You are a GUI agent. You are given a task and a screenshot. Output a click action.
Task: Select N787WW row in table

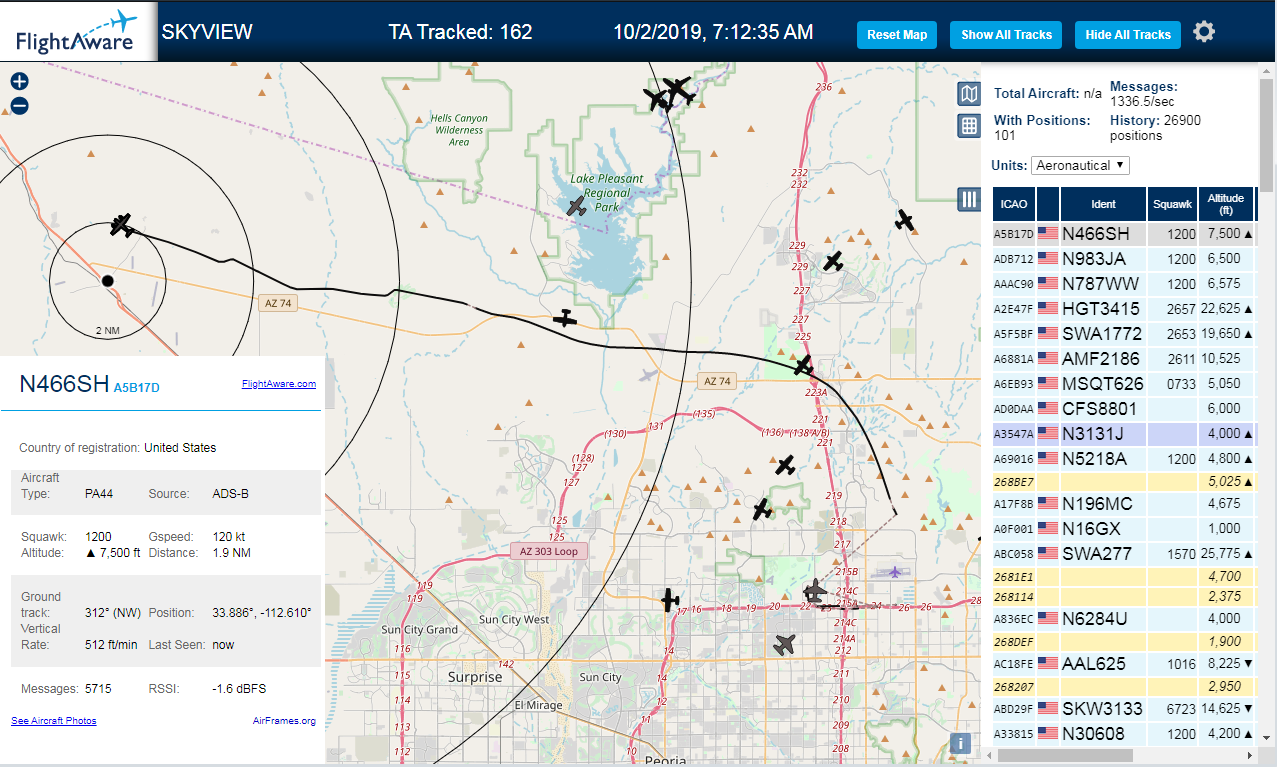click(x=1124, y=283)
